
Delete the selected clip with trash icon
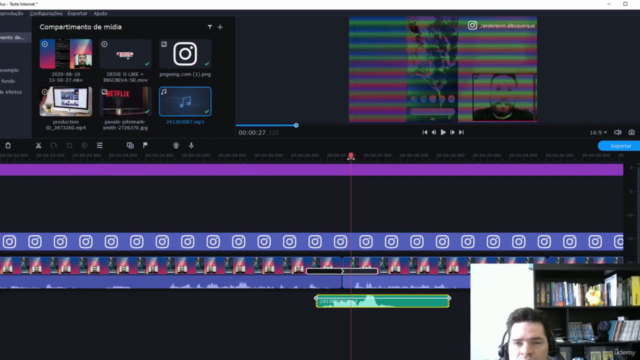coord(8,145)
